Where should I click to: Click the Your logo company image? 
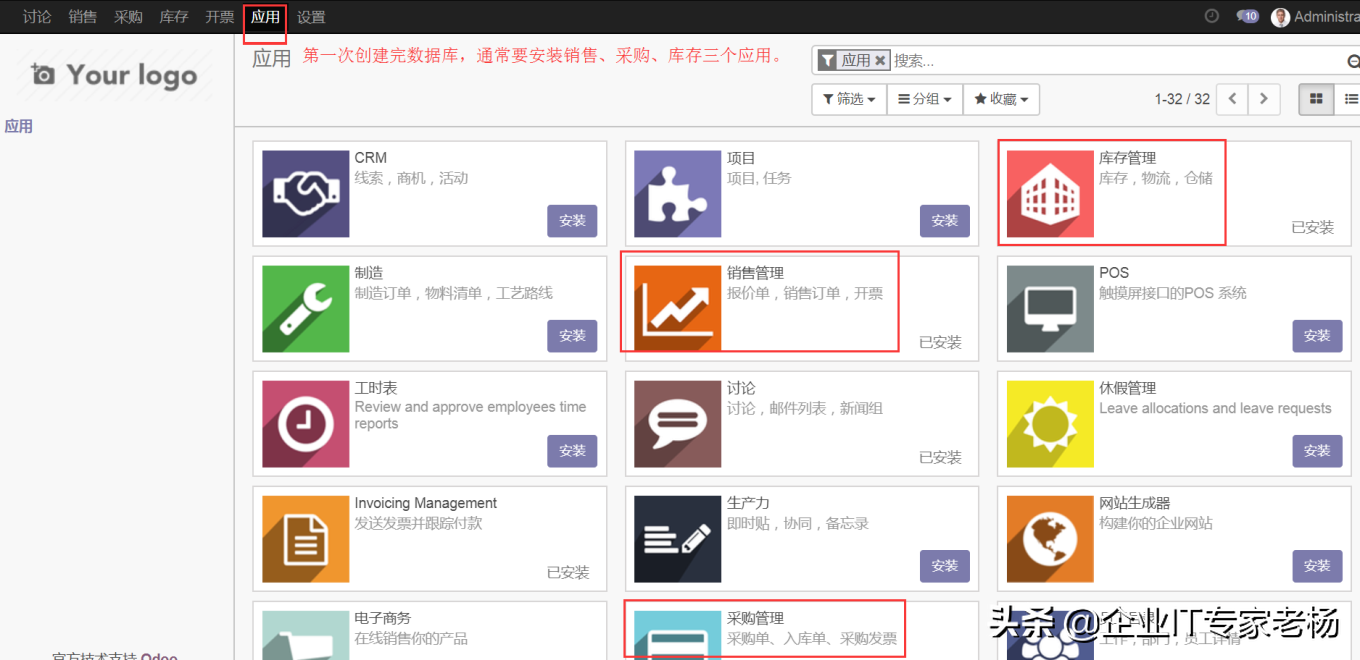pyautogui.click(x=114, y=75)
